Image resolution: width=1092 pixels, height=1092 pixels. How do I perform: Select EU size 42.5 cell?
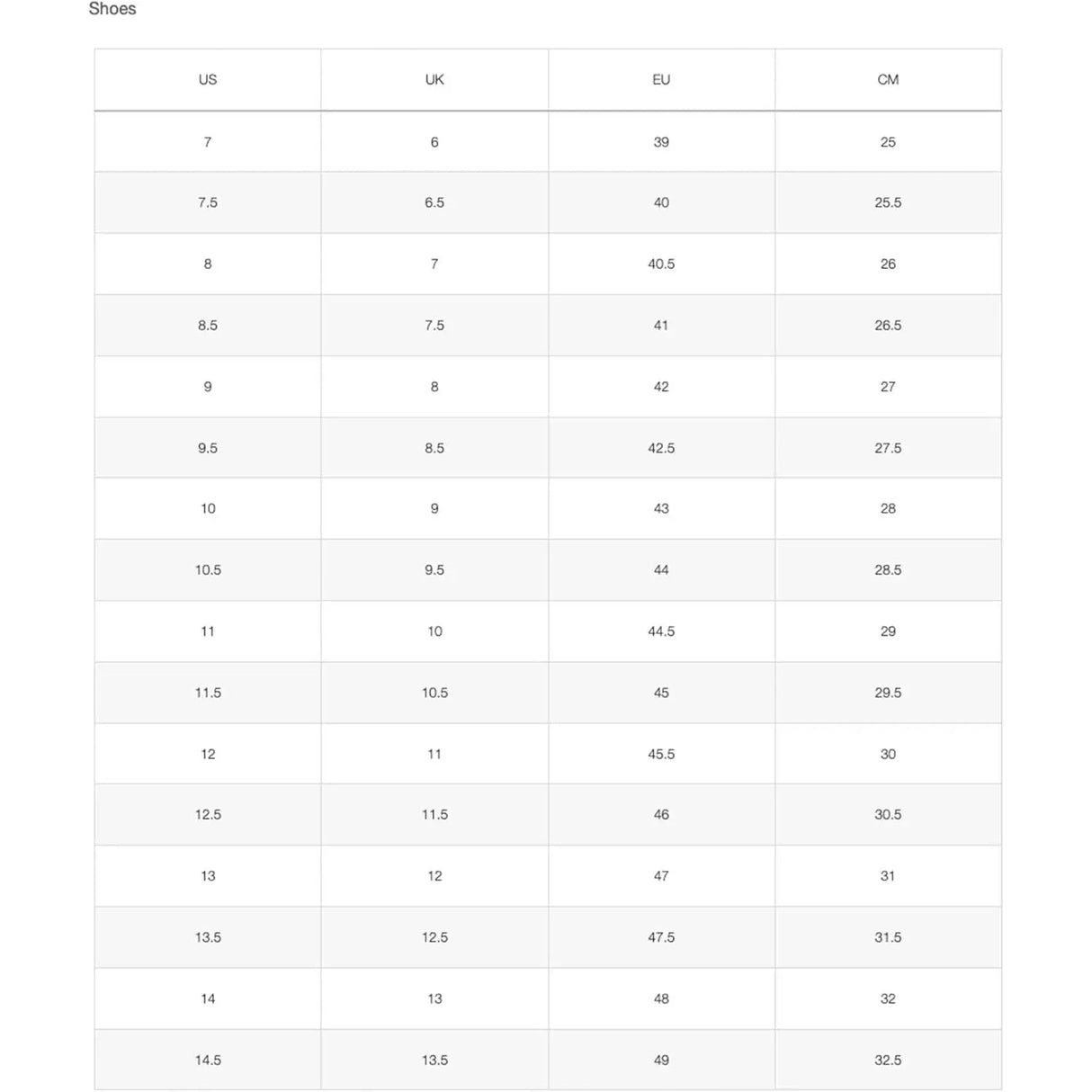point(661,448)
